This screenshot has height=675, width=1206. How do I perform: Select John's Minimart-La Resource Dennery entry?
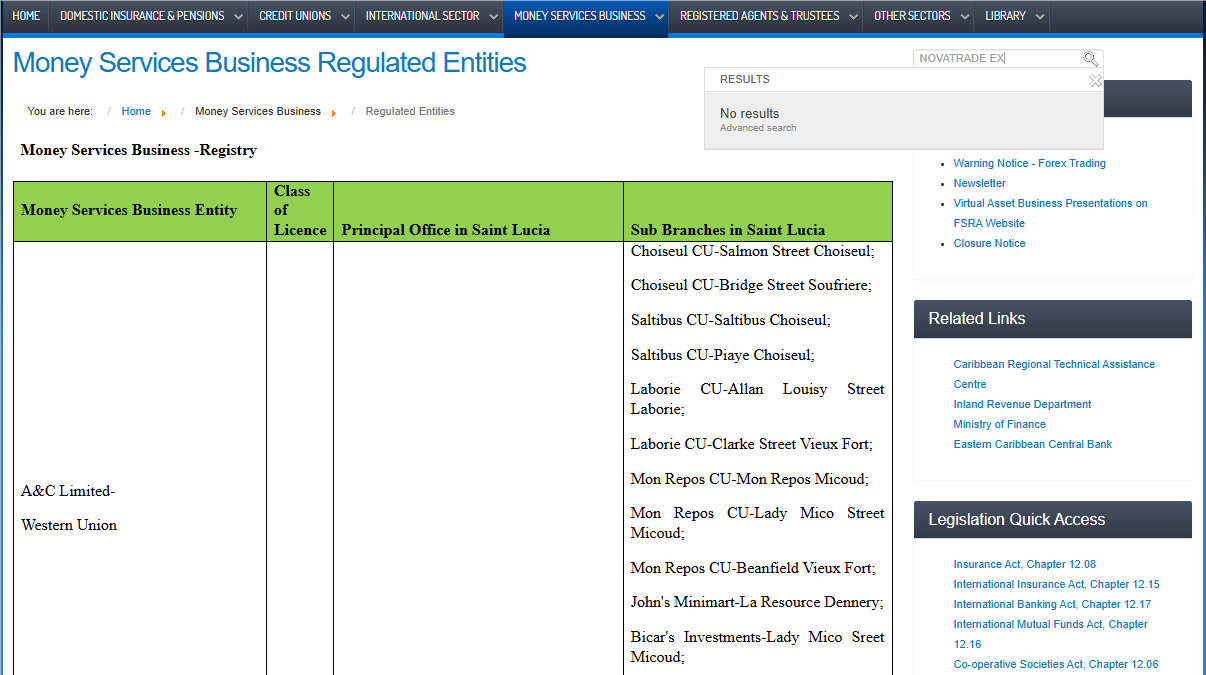[x=757, y=602]
